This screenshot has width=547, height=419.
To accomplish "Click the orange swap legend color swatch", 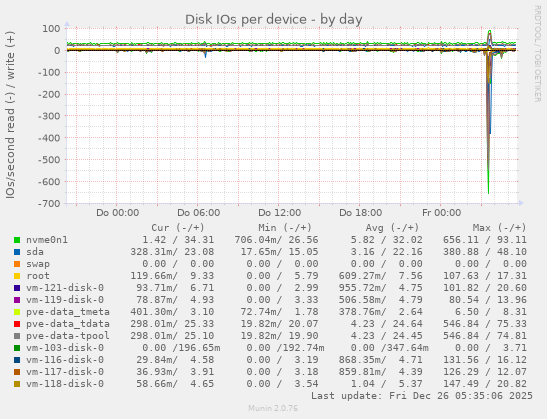I will [17, 264].
